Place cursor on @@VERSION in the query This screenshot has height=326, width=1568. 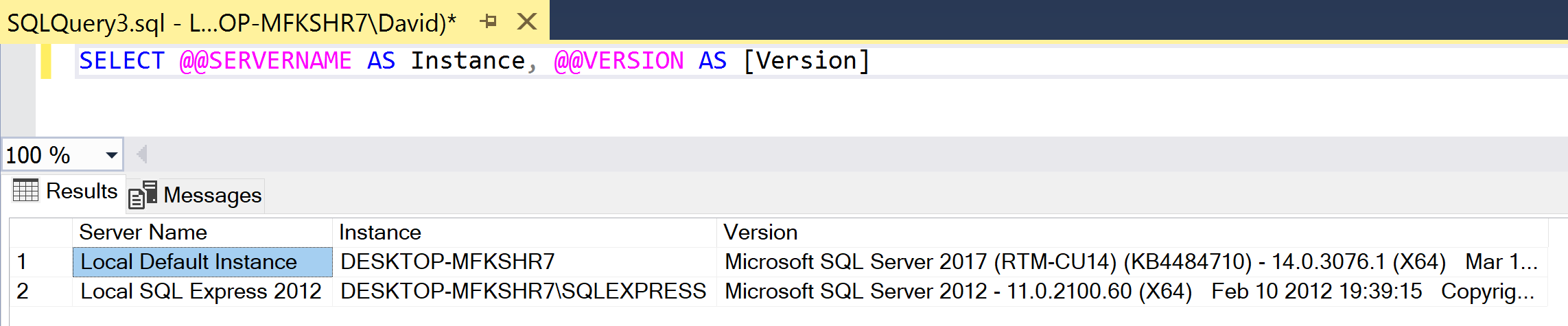coord(618,61)
